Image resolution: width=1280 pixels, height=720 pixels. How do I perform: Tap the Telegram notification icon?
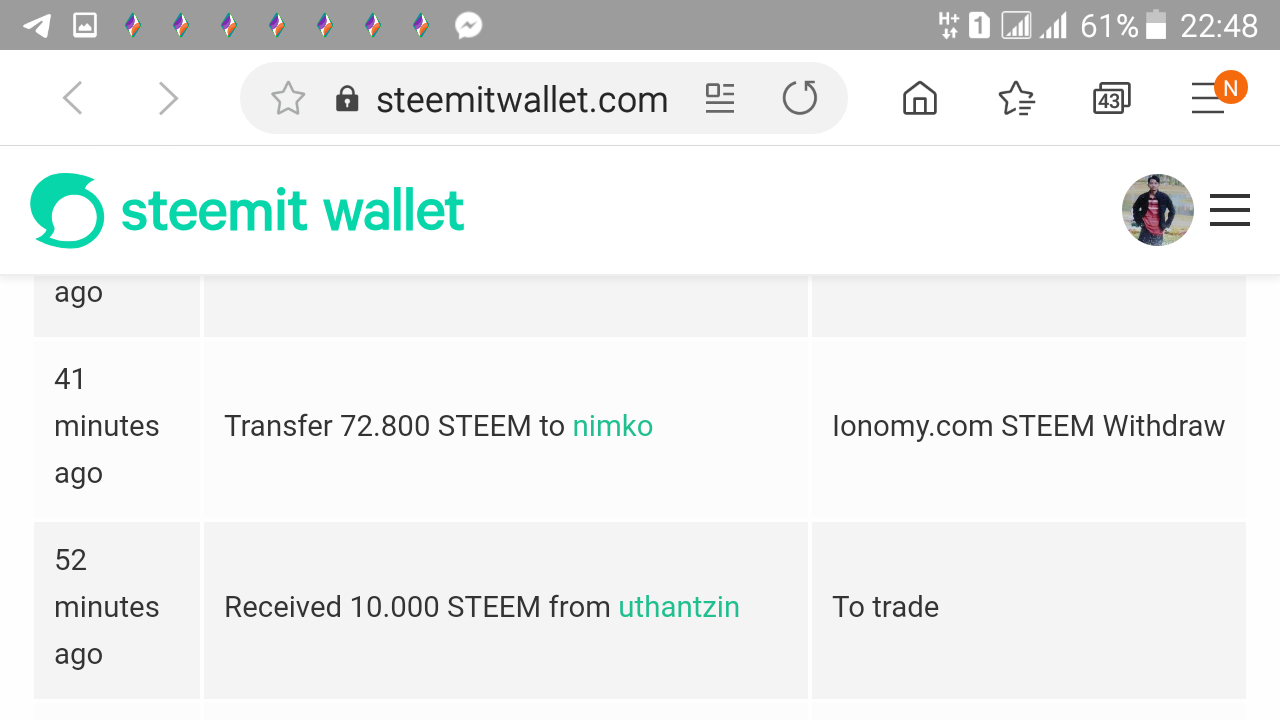coord(37,25)
